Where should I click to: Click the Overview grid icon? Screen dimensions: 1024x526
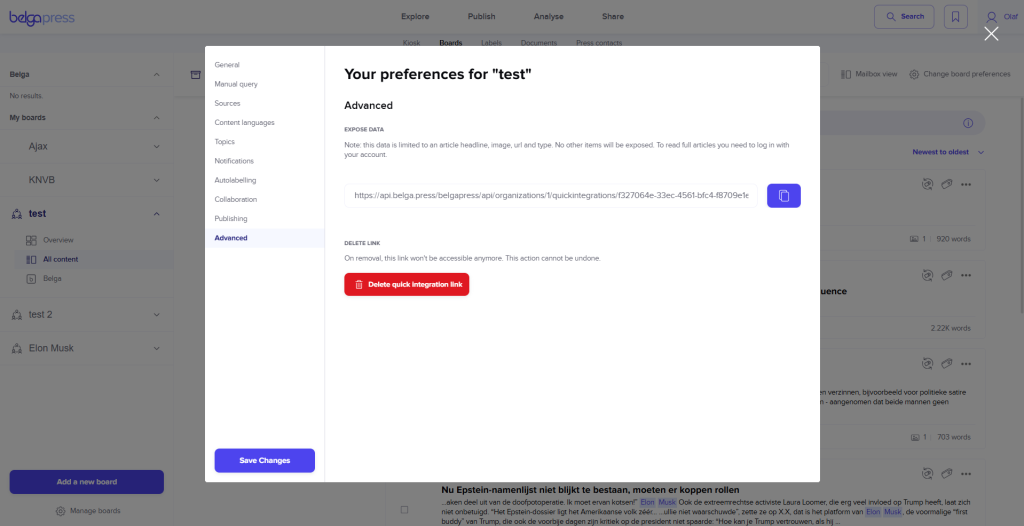pos(31,240)
